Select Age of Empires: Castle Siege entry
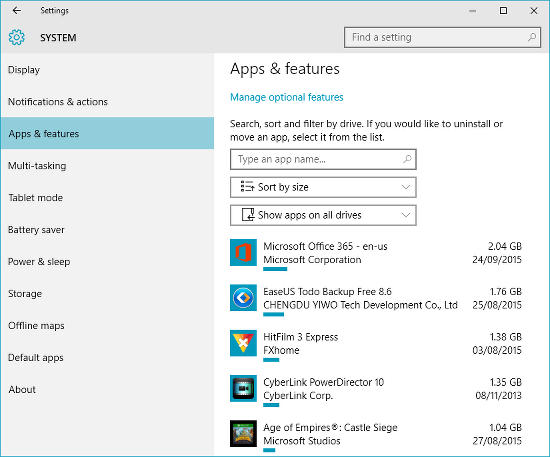 (376, 436)
